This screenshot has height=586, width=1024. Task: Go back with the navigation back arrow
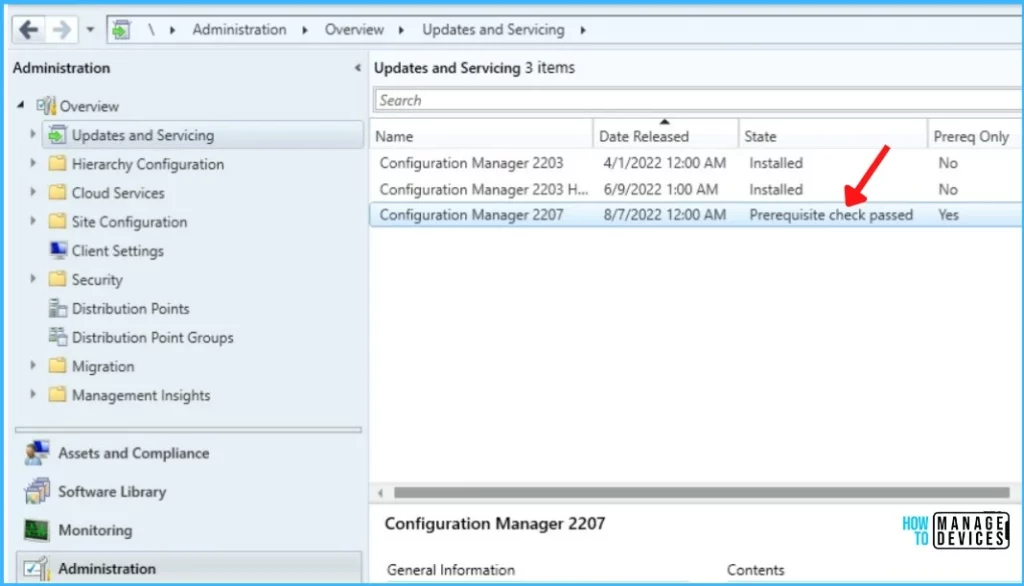(x=29, y=29)
